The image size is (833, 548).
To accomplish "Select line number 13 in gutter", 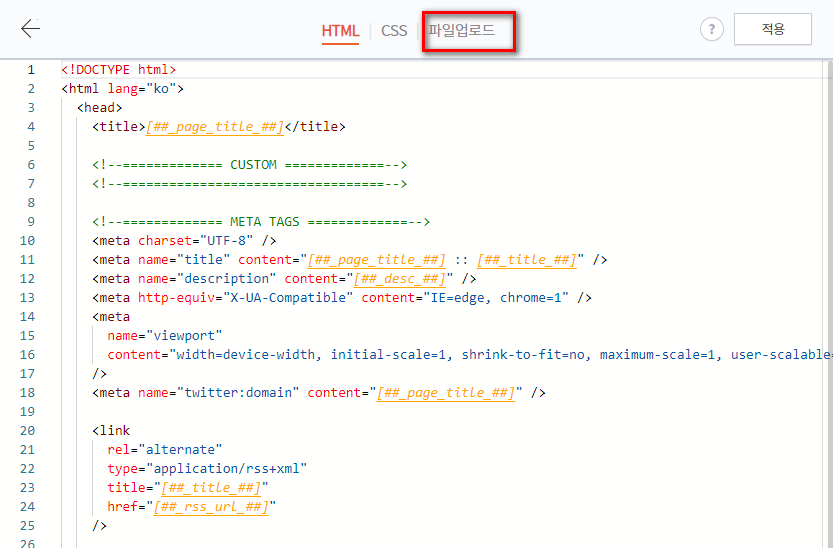I will [27, 297].
